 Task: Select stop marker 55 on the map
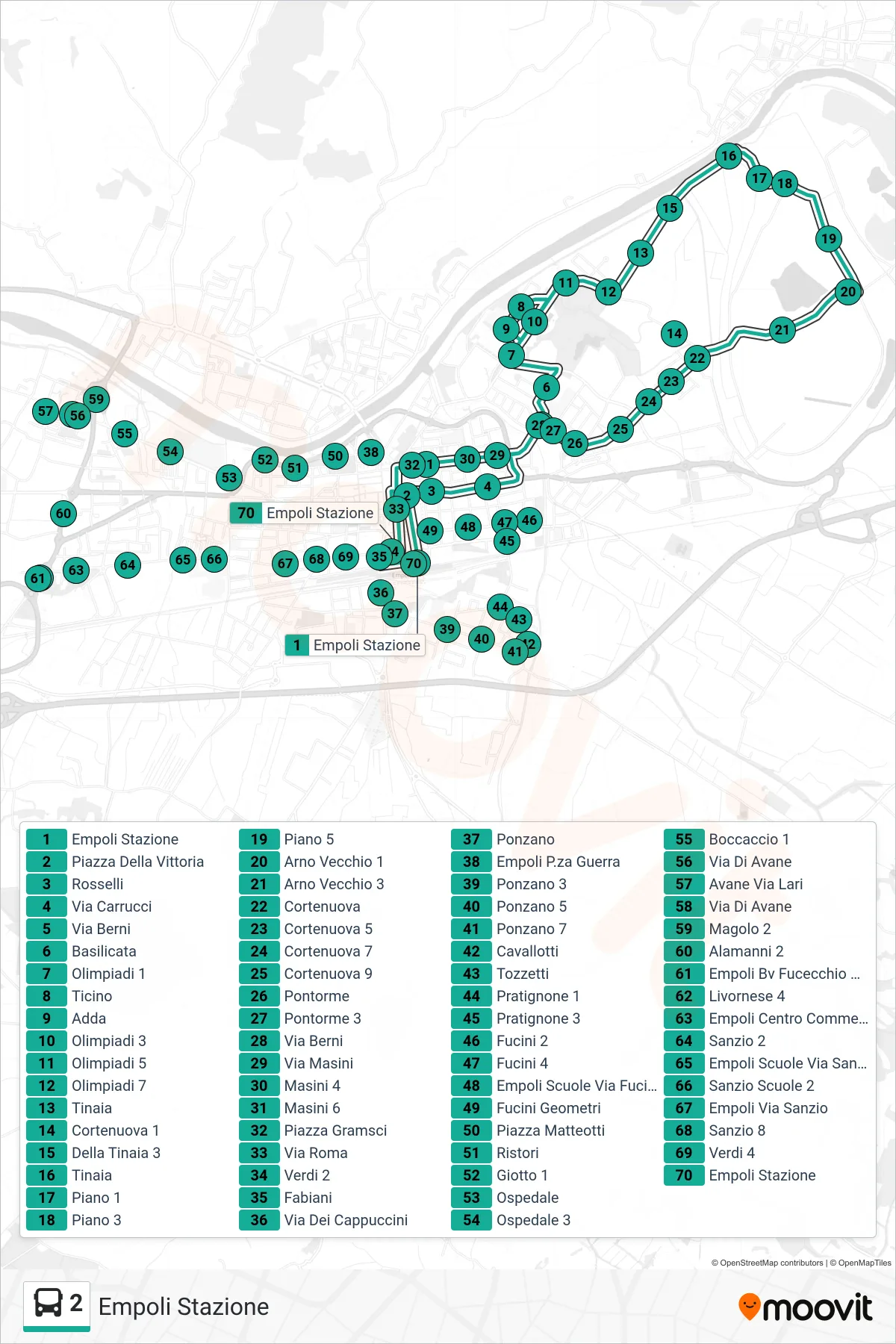click(x=125, y=433)
